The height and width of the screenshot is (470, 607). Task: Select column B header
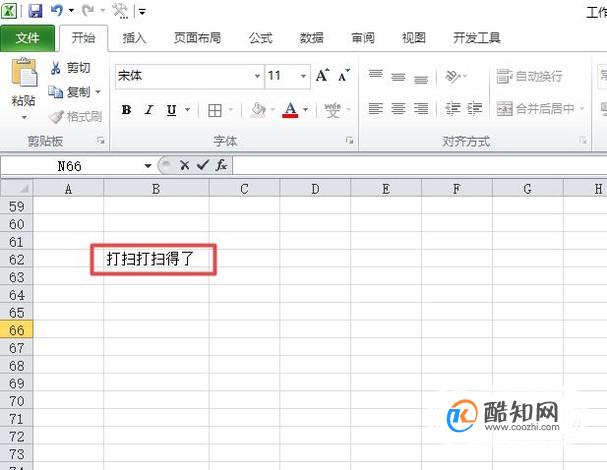point(156,189)
